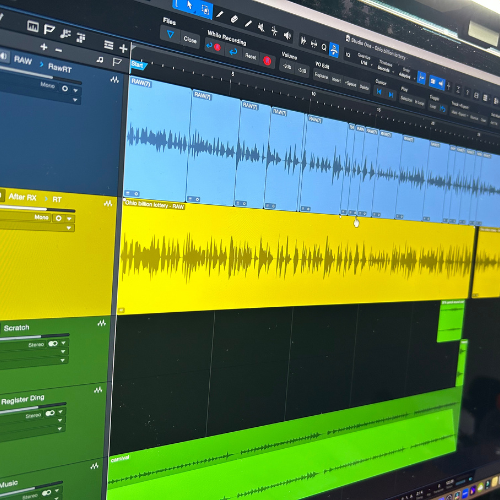The height and width of the screenshot is (500, 500).
Task: Select the Mute tool
Action: click(261, 27)
